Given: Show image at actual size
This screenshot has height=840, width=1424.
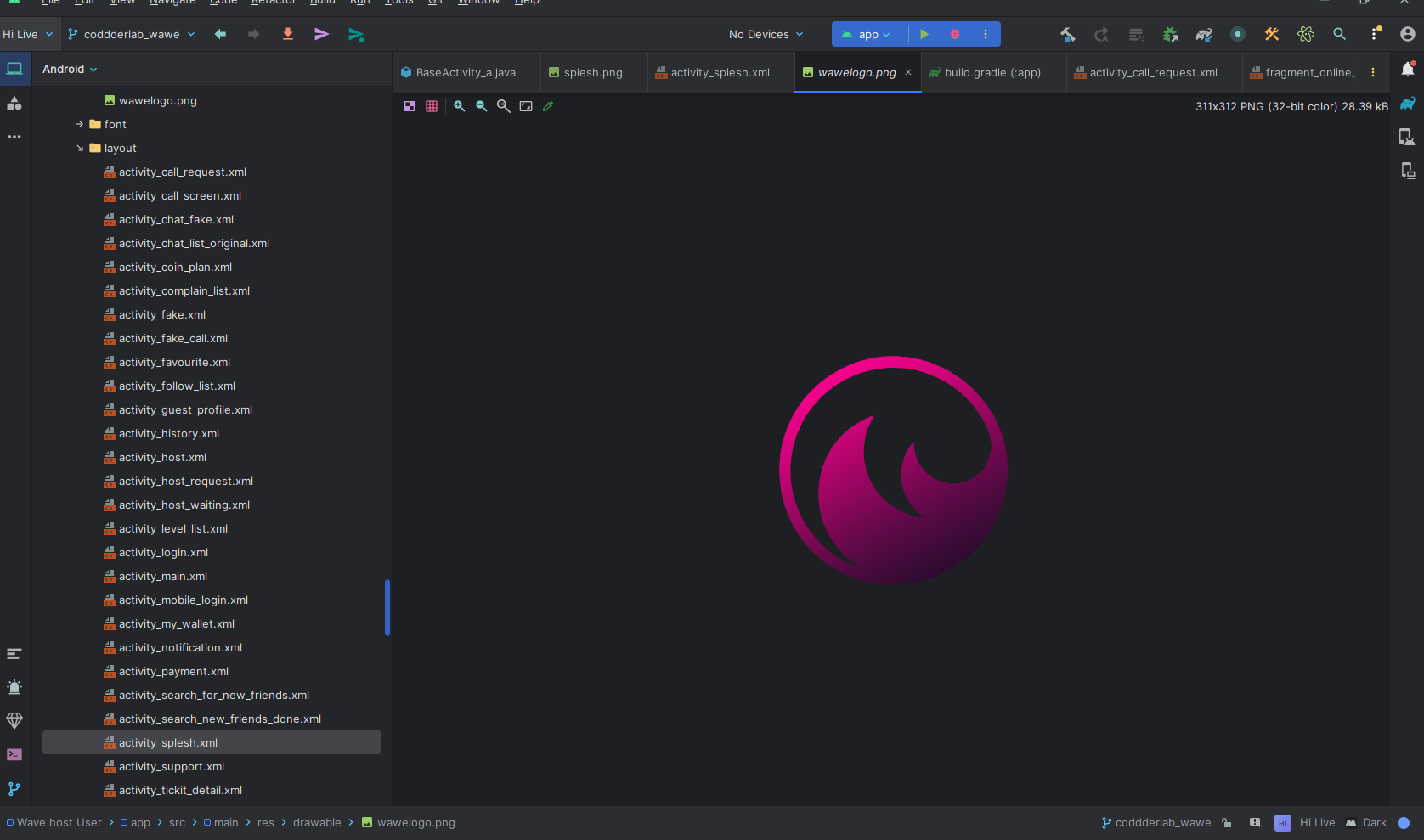Looking at the screenshot, I should [x=504, y=106].
